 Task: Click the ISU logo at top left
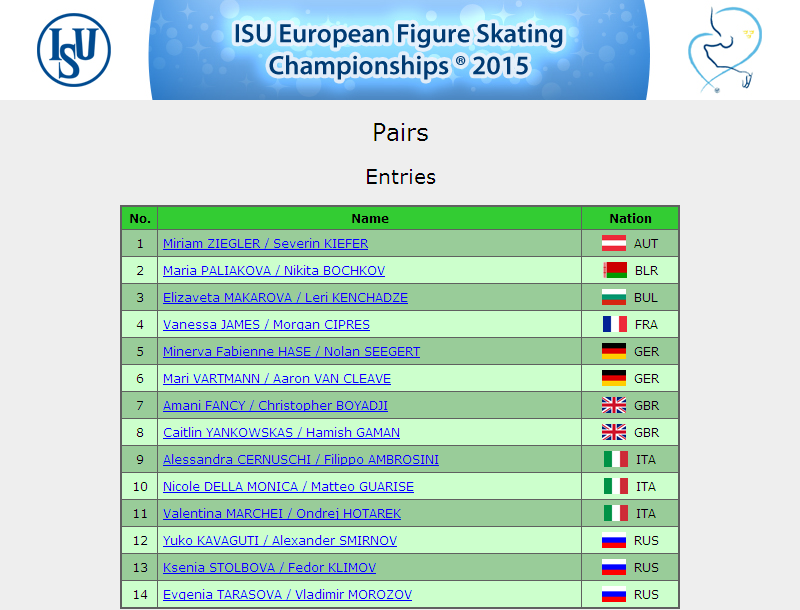(x=74, y=50)
